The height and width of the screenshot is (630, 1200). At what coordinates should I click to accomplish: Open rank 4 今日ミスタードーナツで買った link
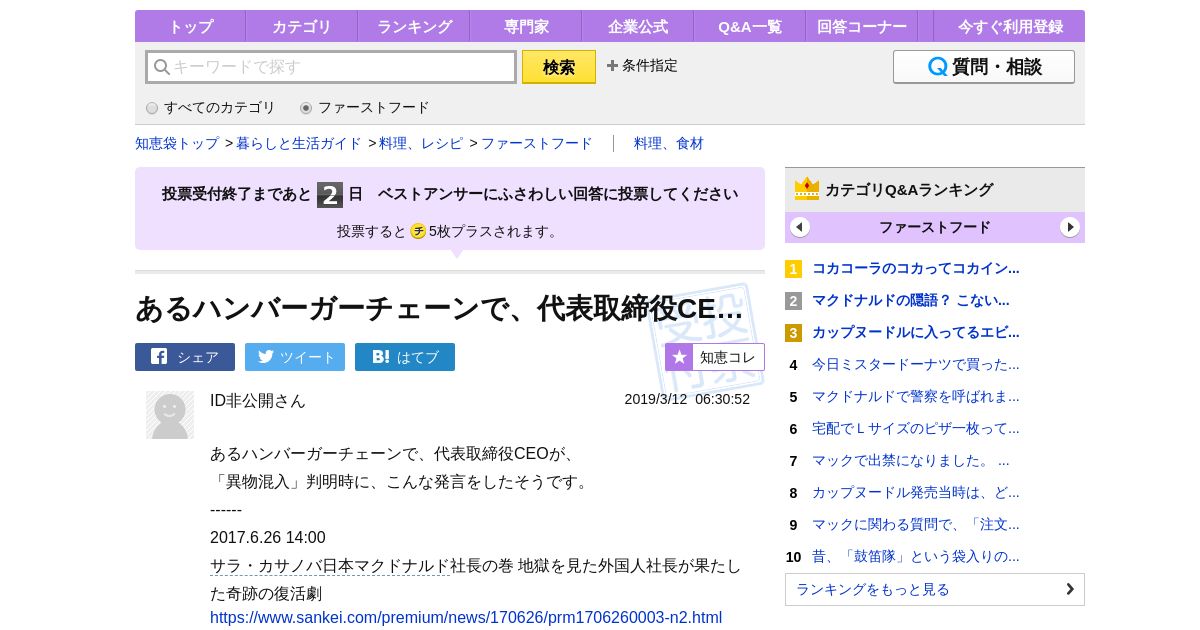(x=916, y=364)
